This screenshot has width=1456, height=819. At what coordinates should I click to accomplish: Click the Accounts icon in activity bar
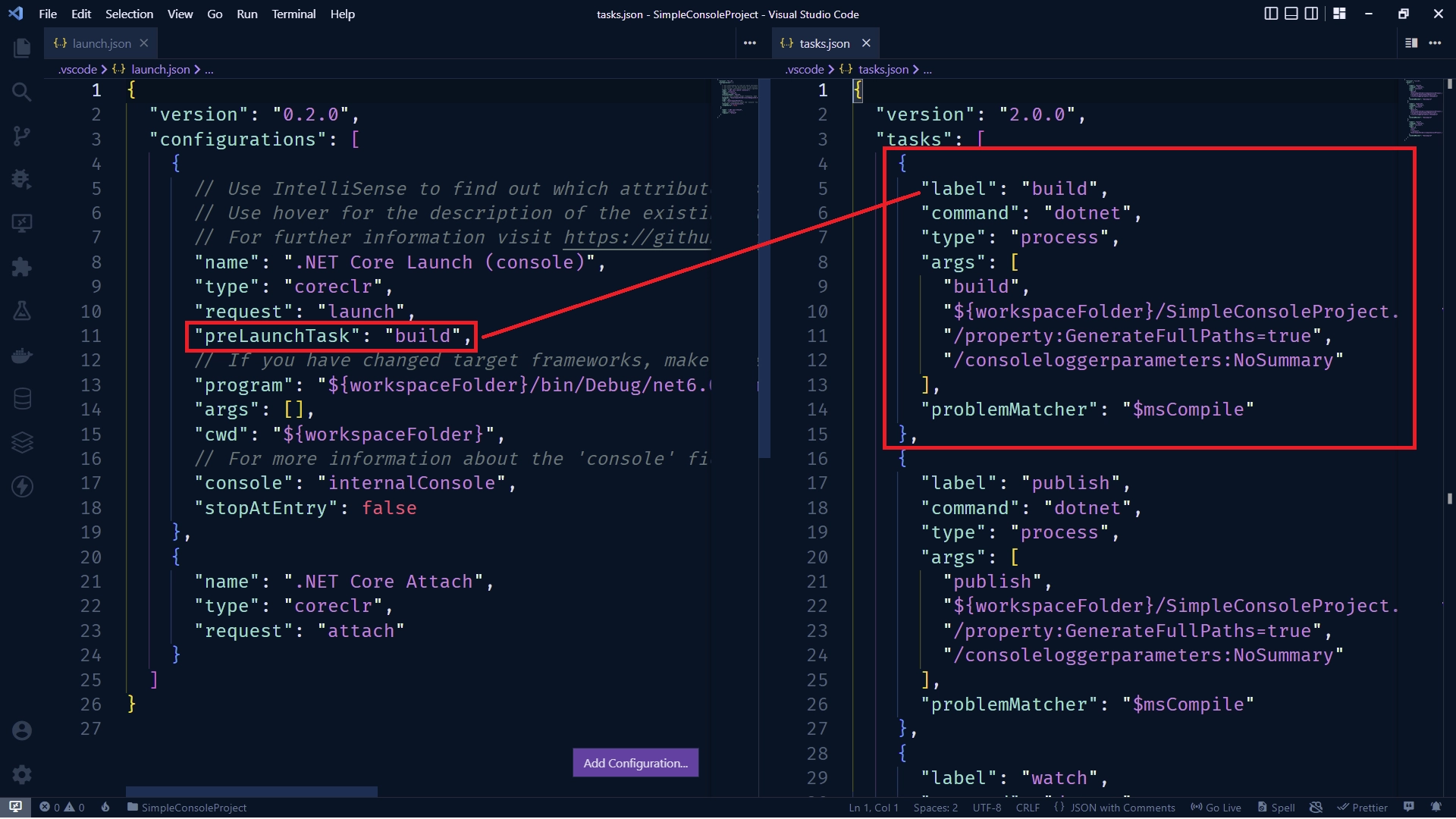pos(22,730)
